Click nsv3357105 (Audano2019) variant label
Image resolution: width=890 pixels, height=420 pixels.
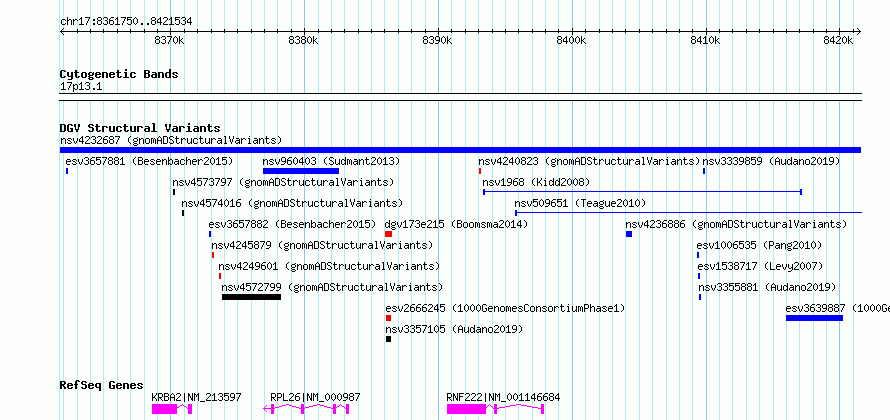point(454,329)
